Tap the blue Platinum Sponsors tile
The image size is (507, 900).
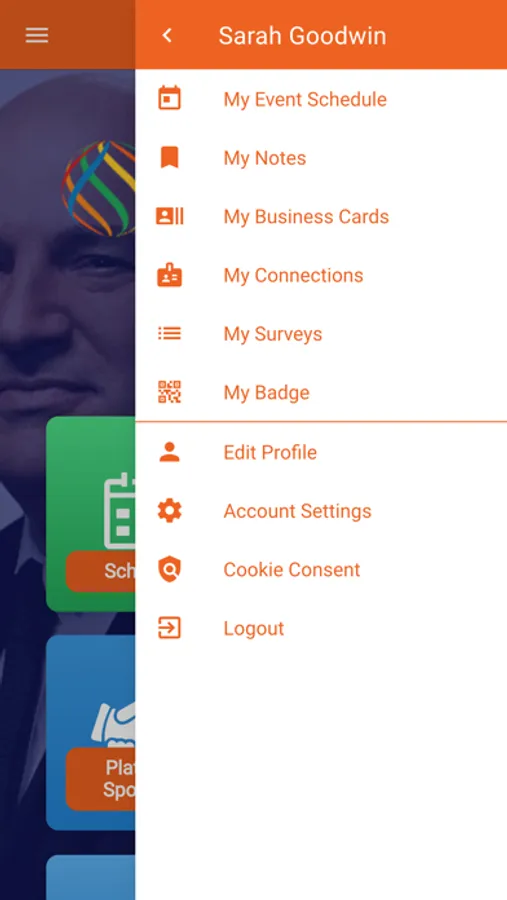point(91,732)
